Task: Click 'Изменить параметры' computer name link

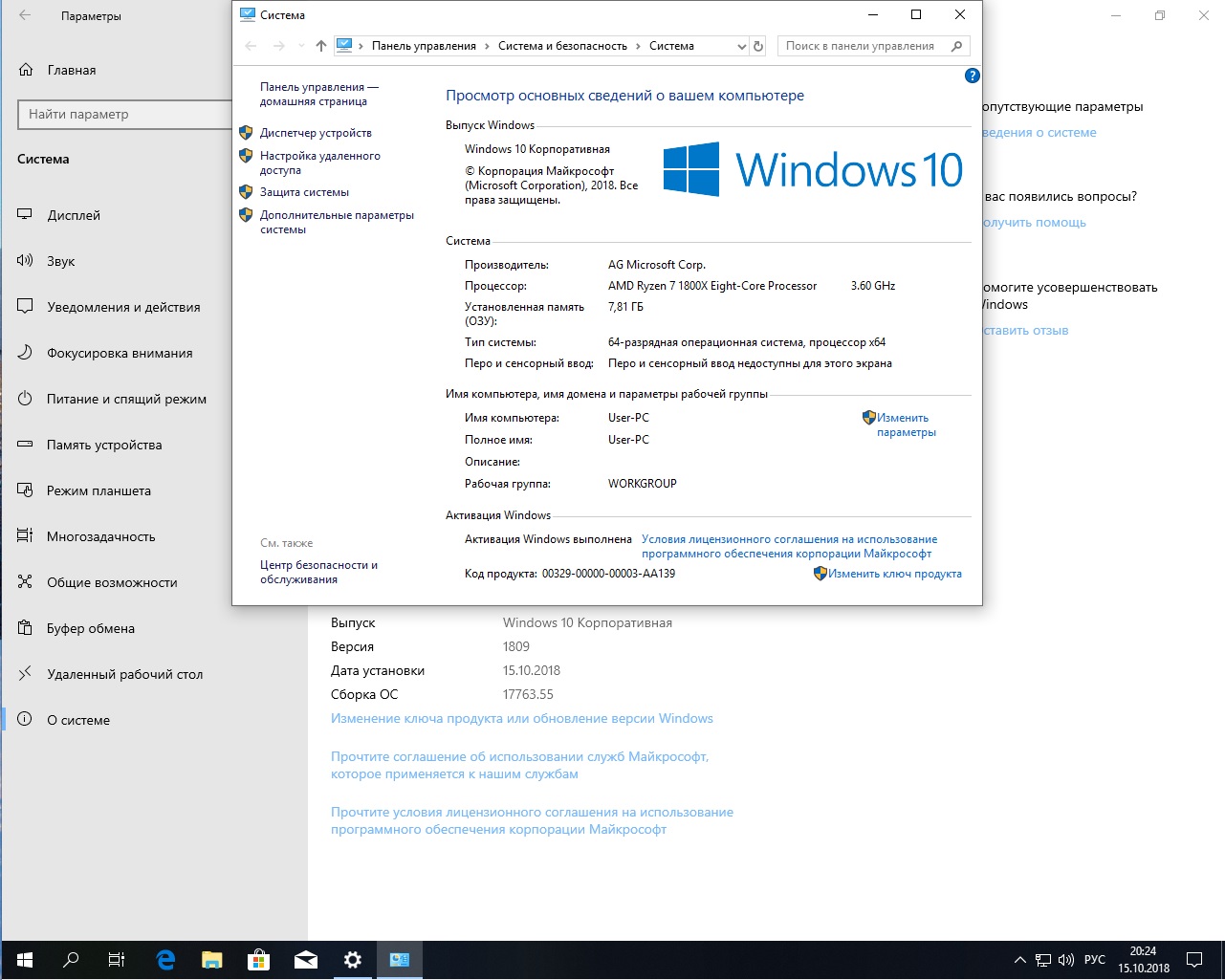Action: (x=906, y=425)
